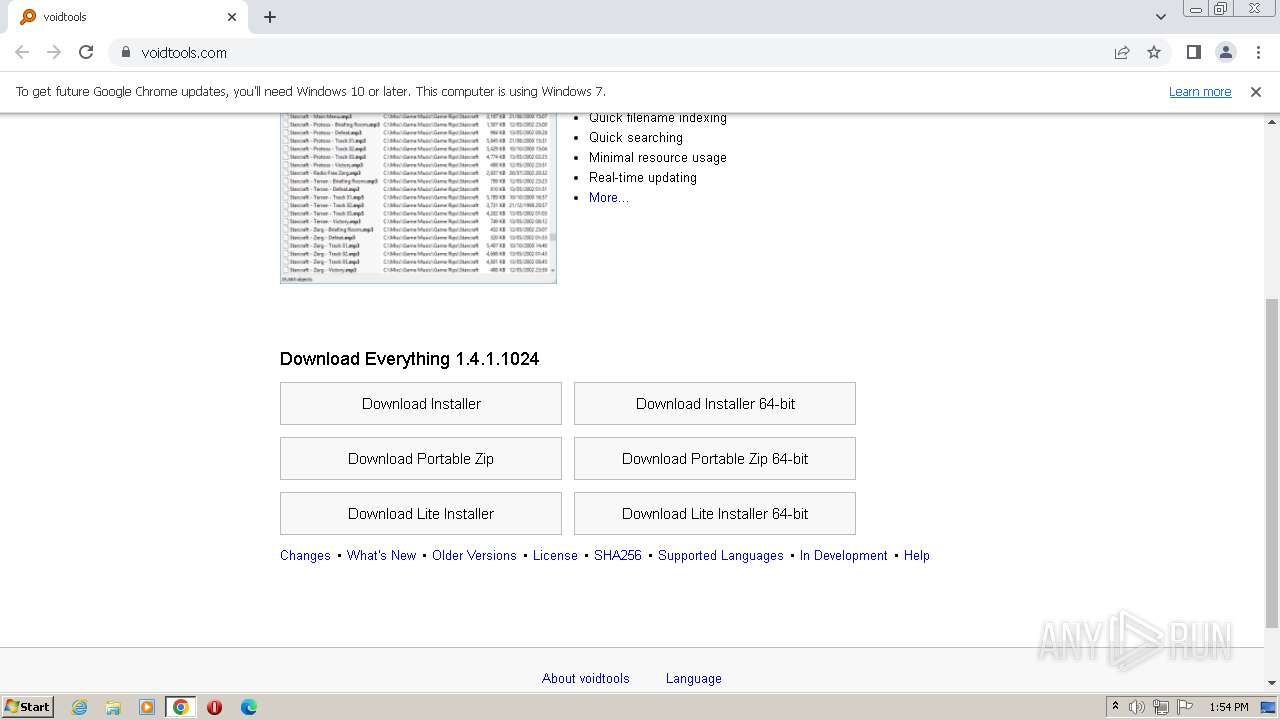Open the About voidtools footer link

[586, 678]
